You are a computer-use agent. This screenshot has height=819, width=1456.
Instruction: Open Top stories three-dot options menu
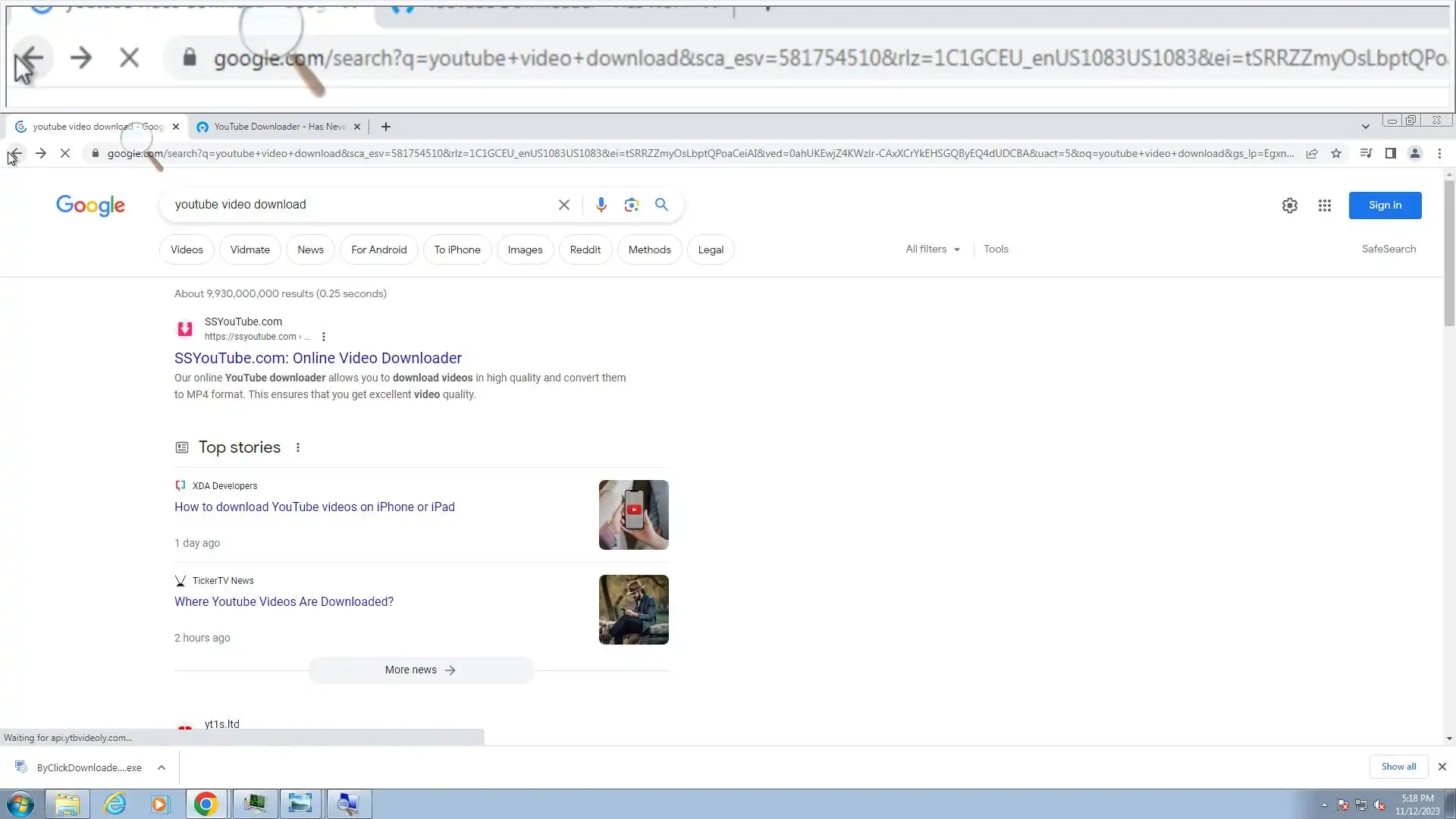[x=298, y=447]
